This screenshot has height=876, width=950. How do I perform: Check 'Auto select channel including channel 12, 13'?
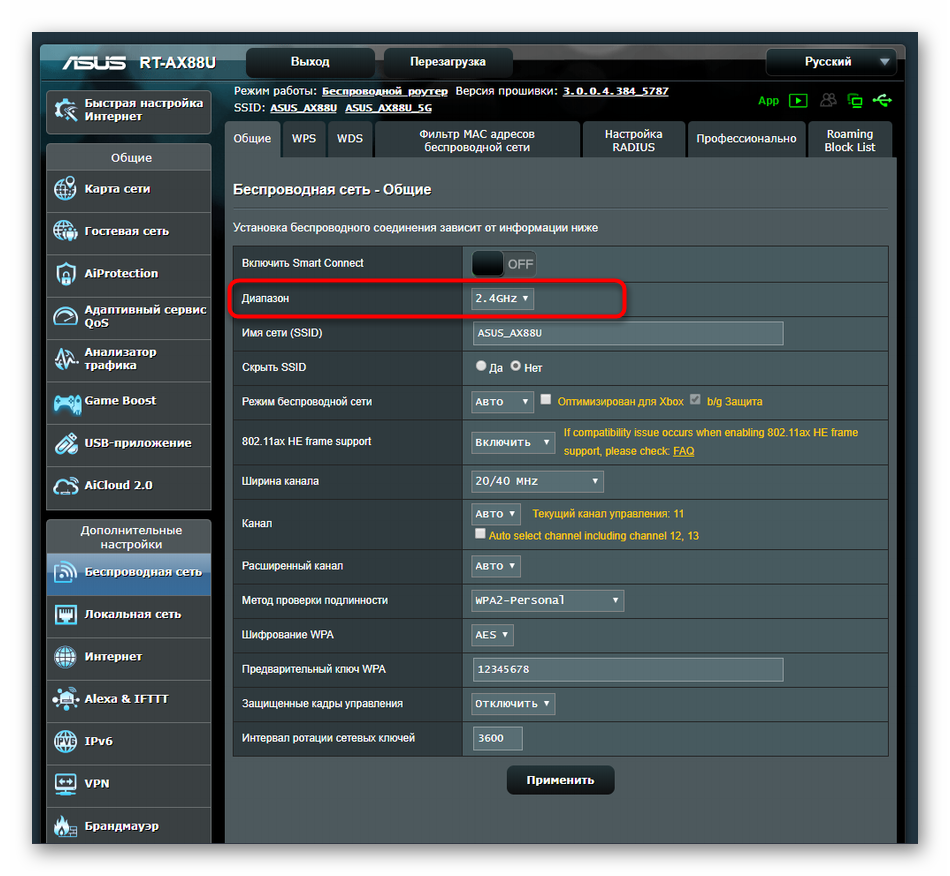(481, 535)
